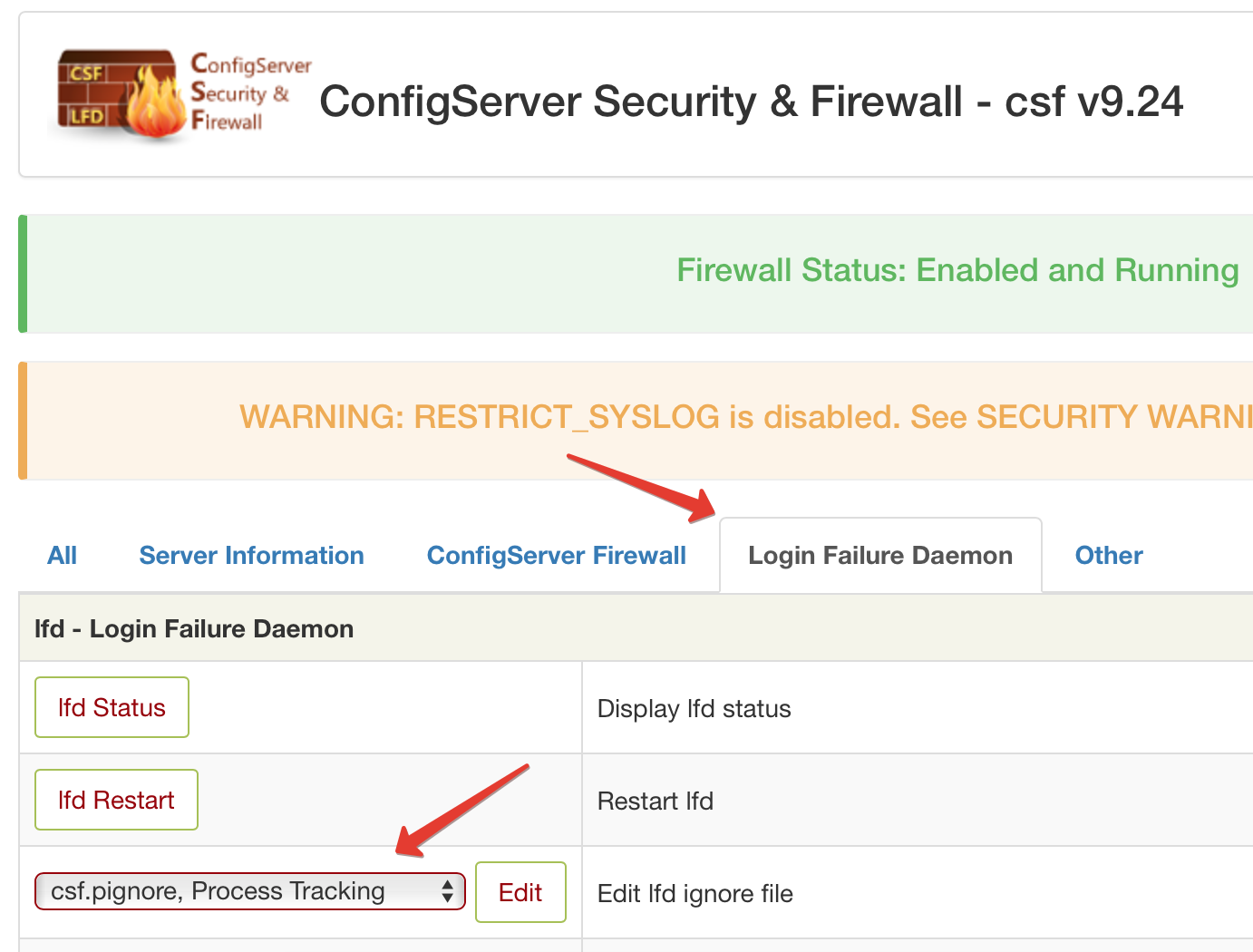1253x952 pixels.
Task: Select the Login Failure Daemon tab
Action: pyautogui.click(x=880, y=556)
